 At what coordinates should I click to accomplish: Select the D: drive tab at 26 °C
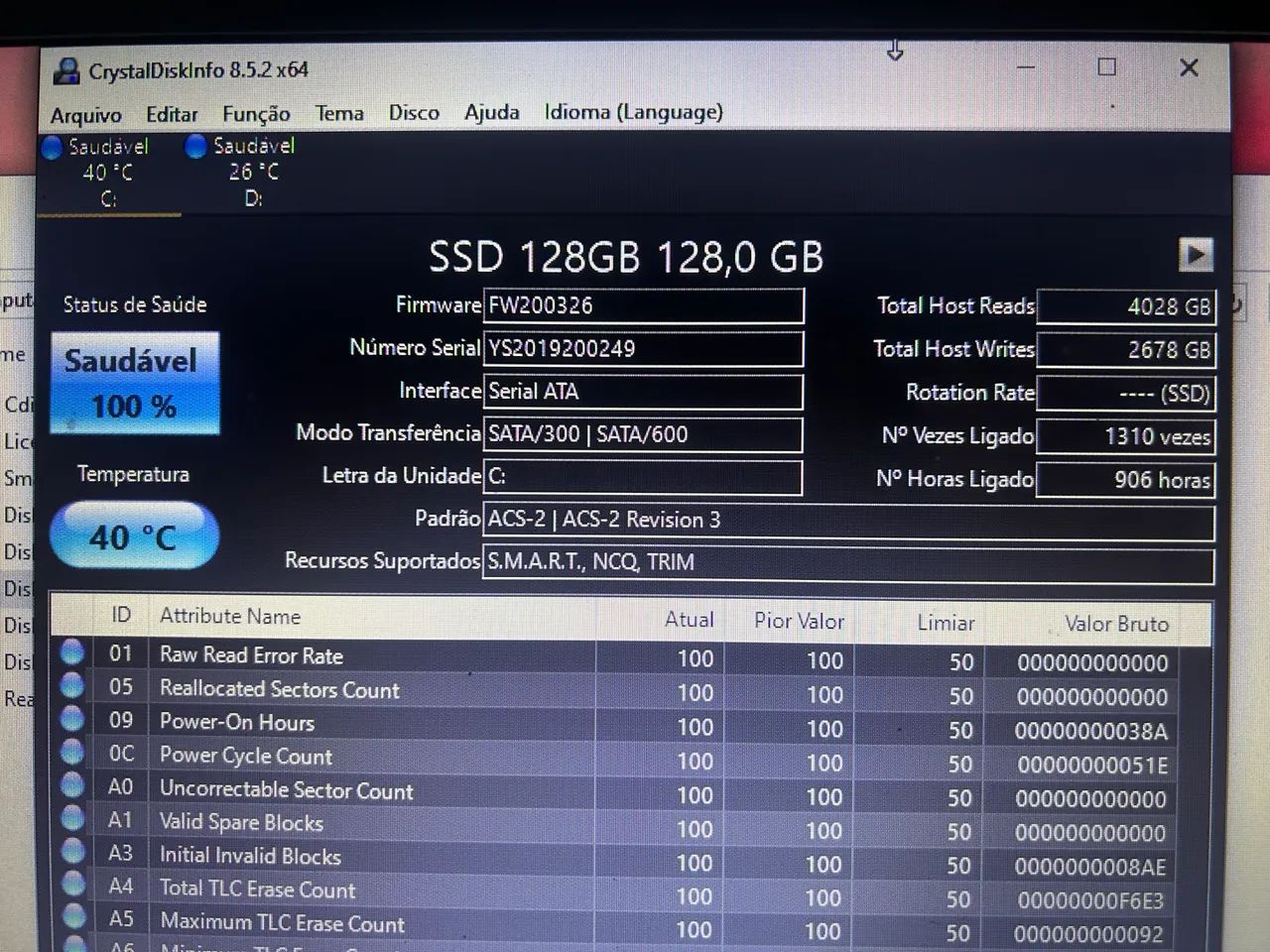tap(253, 172)
